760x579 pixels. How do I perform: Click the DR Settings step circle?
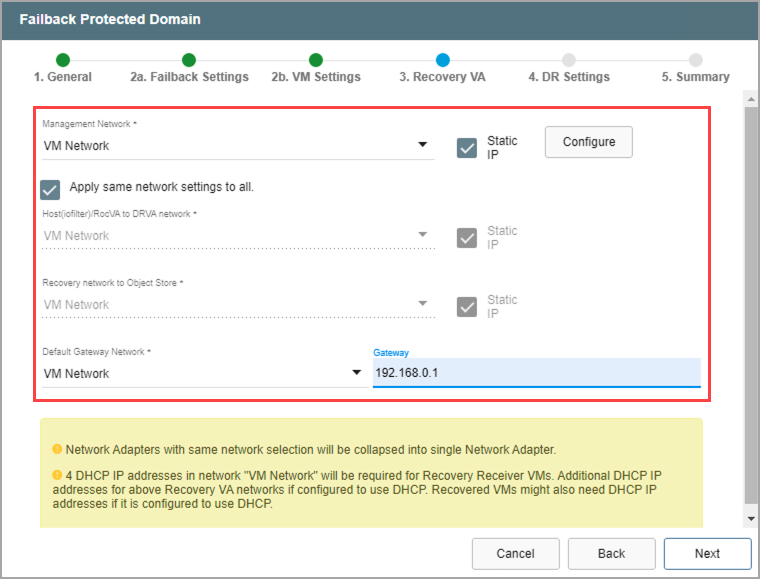569,60
